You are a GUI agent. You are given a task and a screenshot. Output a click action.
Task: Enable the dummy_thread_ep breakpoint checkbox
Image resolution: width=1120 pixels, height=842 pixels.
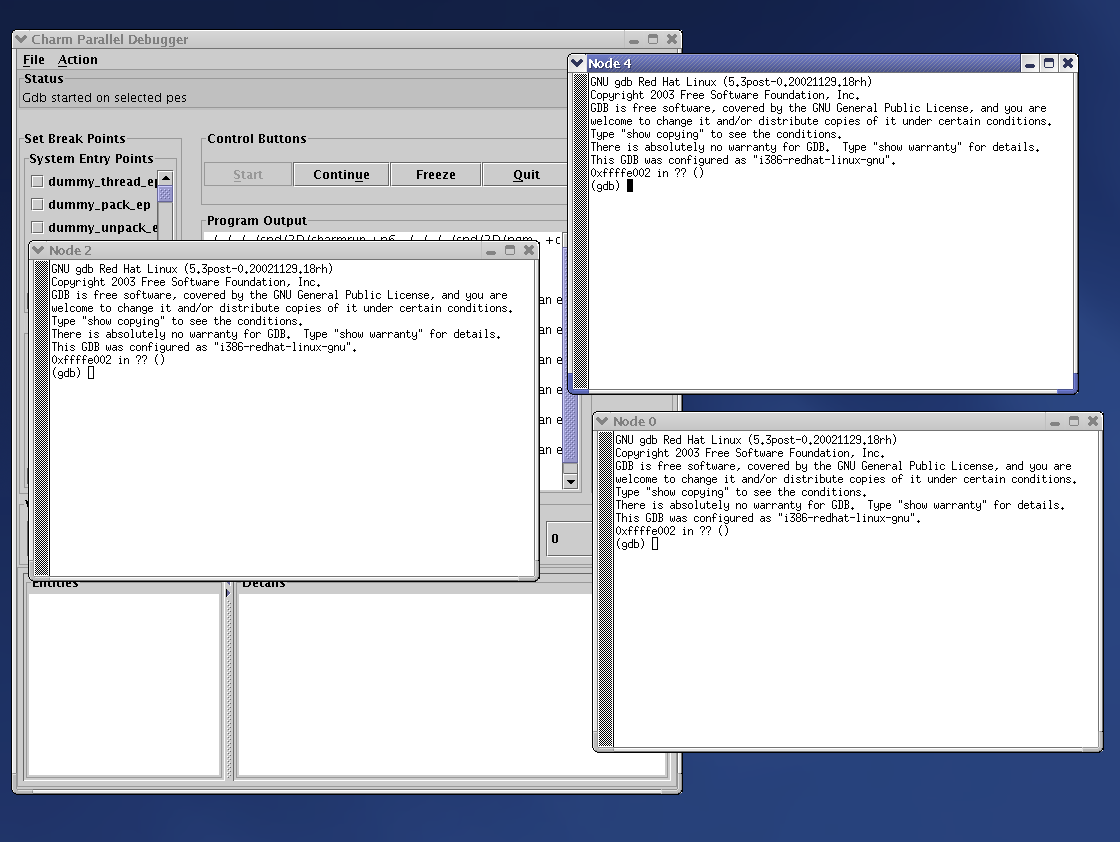click(37, 181)
